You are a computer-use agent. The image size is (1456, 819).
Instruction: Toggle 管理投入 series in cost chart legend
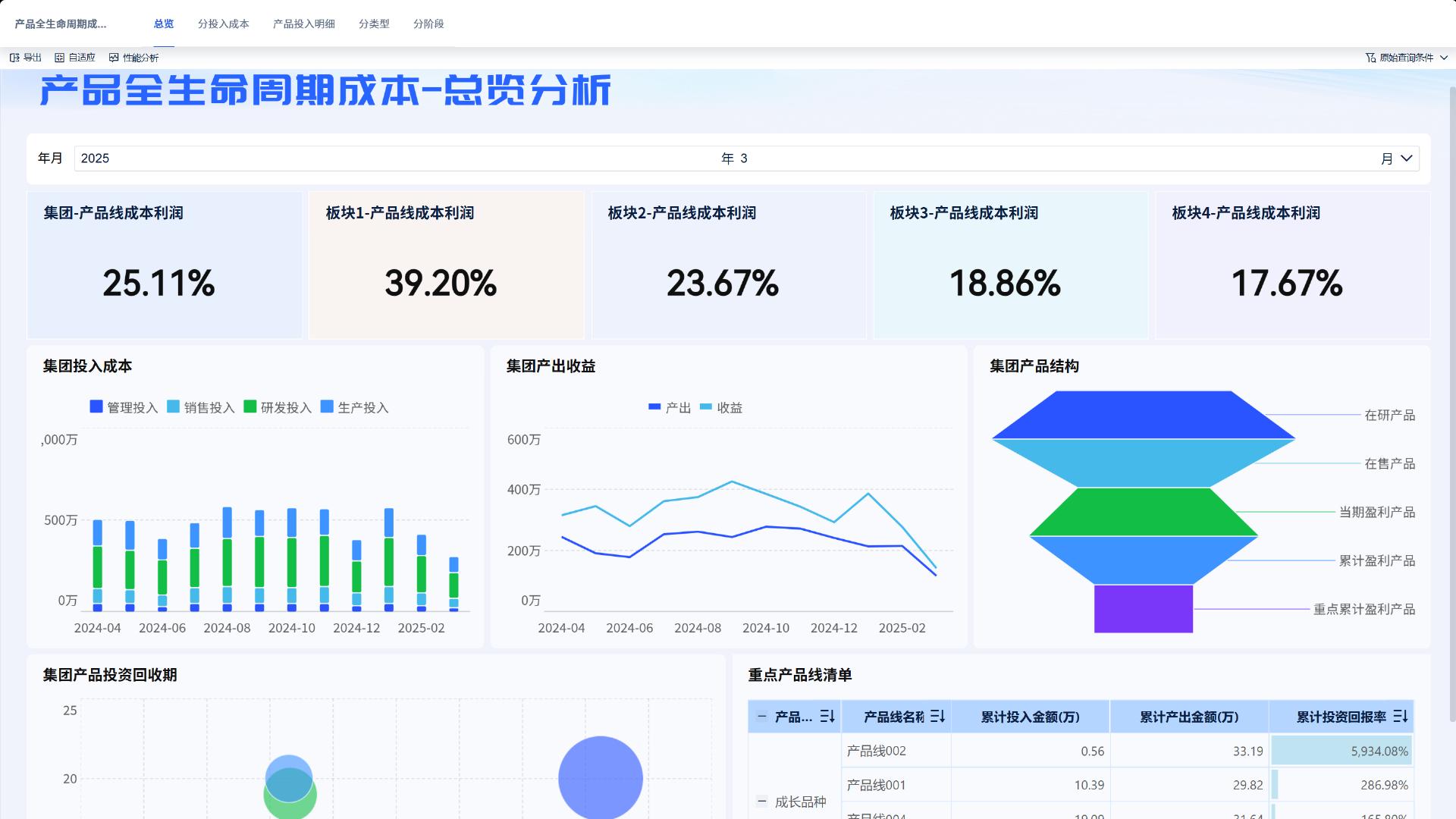tap(125, 407)
